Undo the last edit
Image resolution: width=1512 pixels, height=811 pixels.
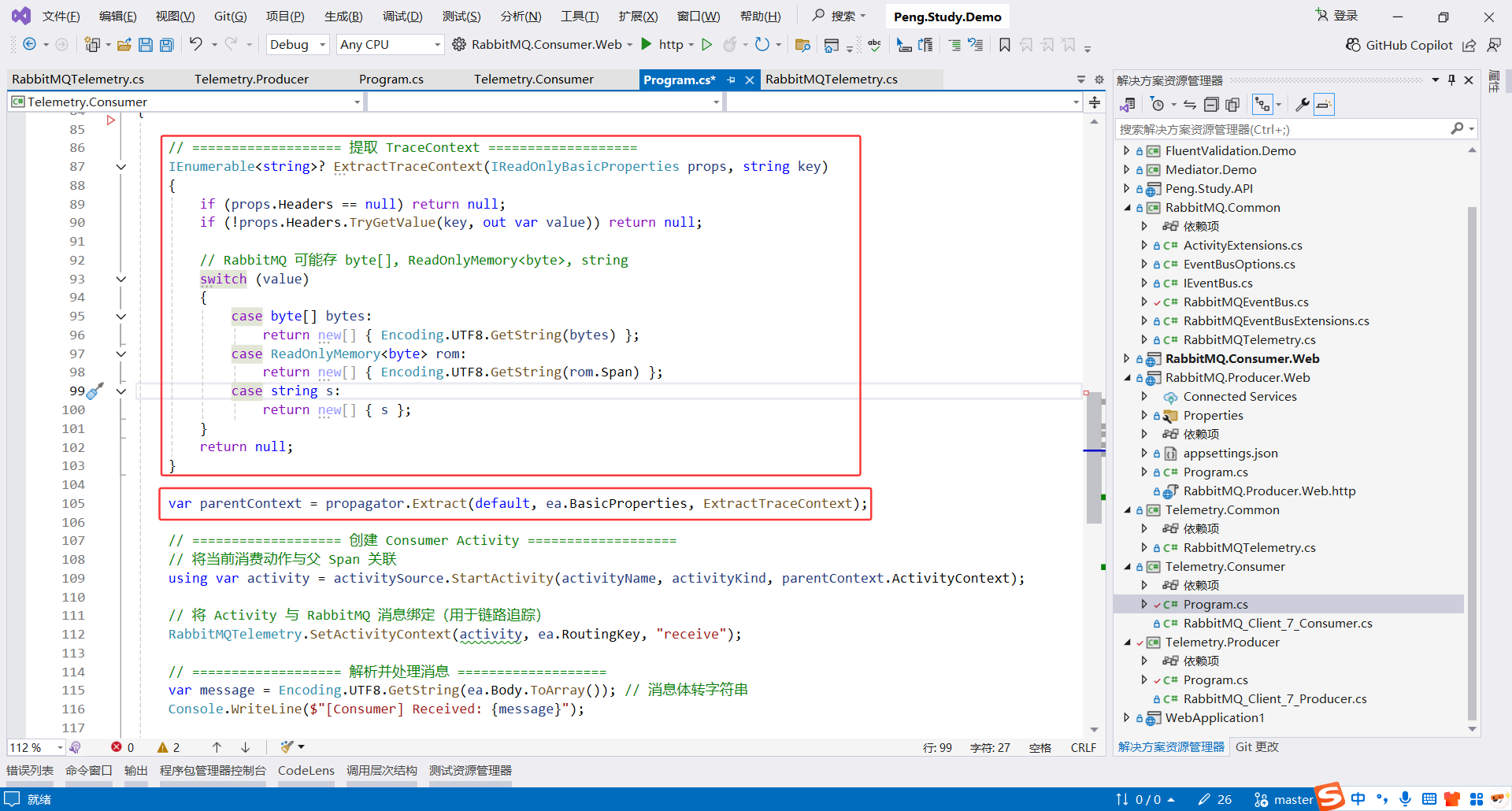pyautogui.click(x=195, y=44)
